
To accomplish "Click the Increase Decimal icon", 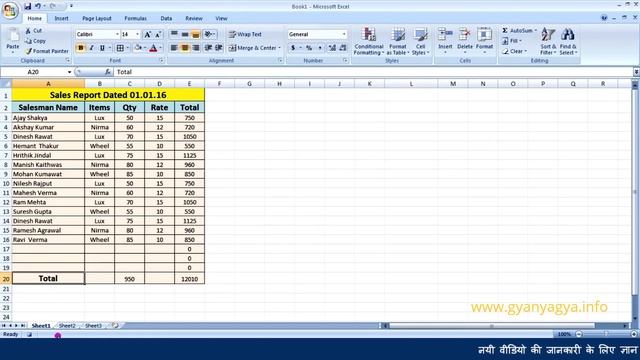I will pyautogui.click(x=332, y=48).
